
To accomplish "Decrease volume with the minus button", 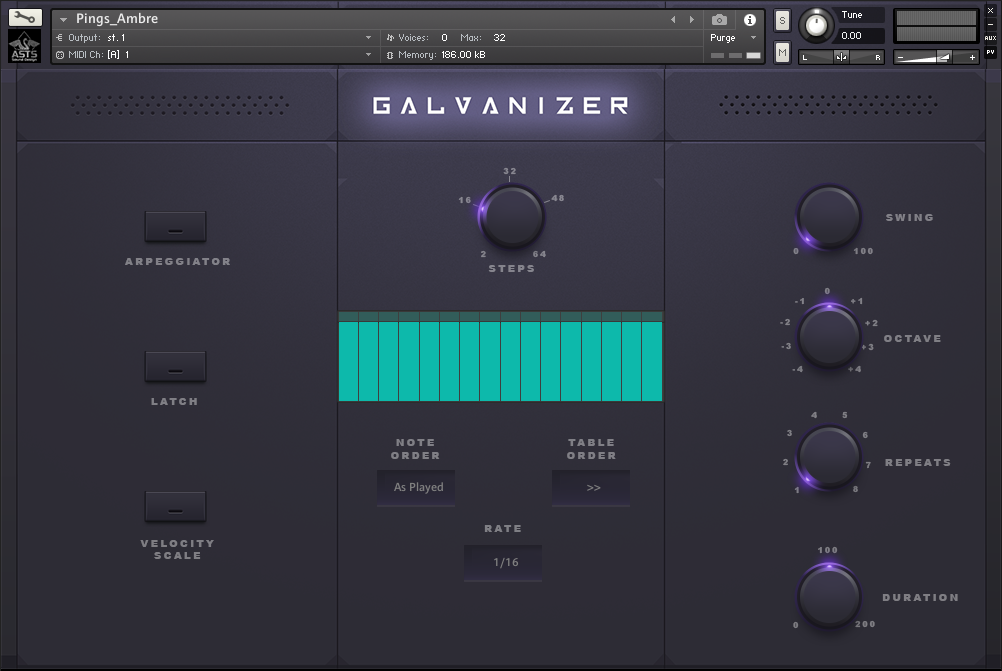I will [x=900, y=58].
